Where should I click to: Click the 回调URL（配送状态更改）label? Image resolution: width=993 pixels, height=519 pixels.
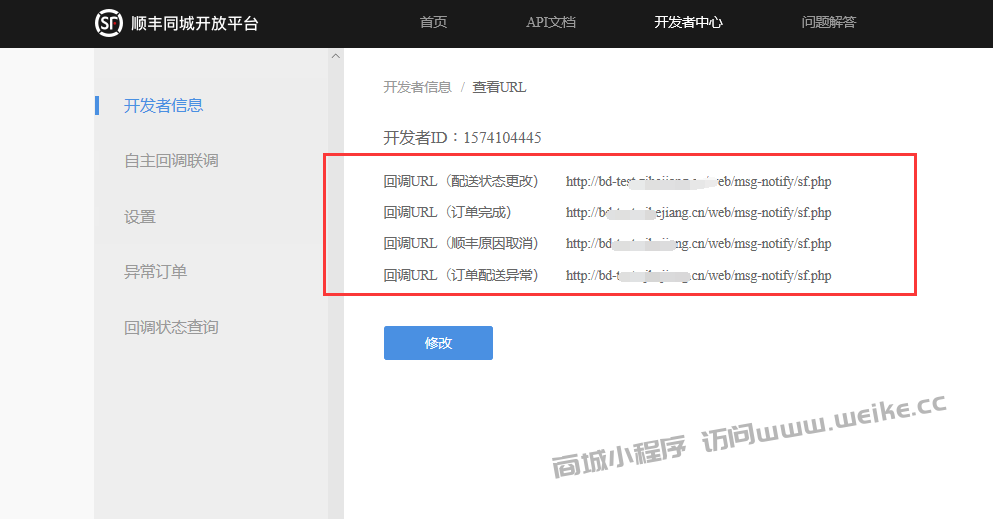pos(461,182)
